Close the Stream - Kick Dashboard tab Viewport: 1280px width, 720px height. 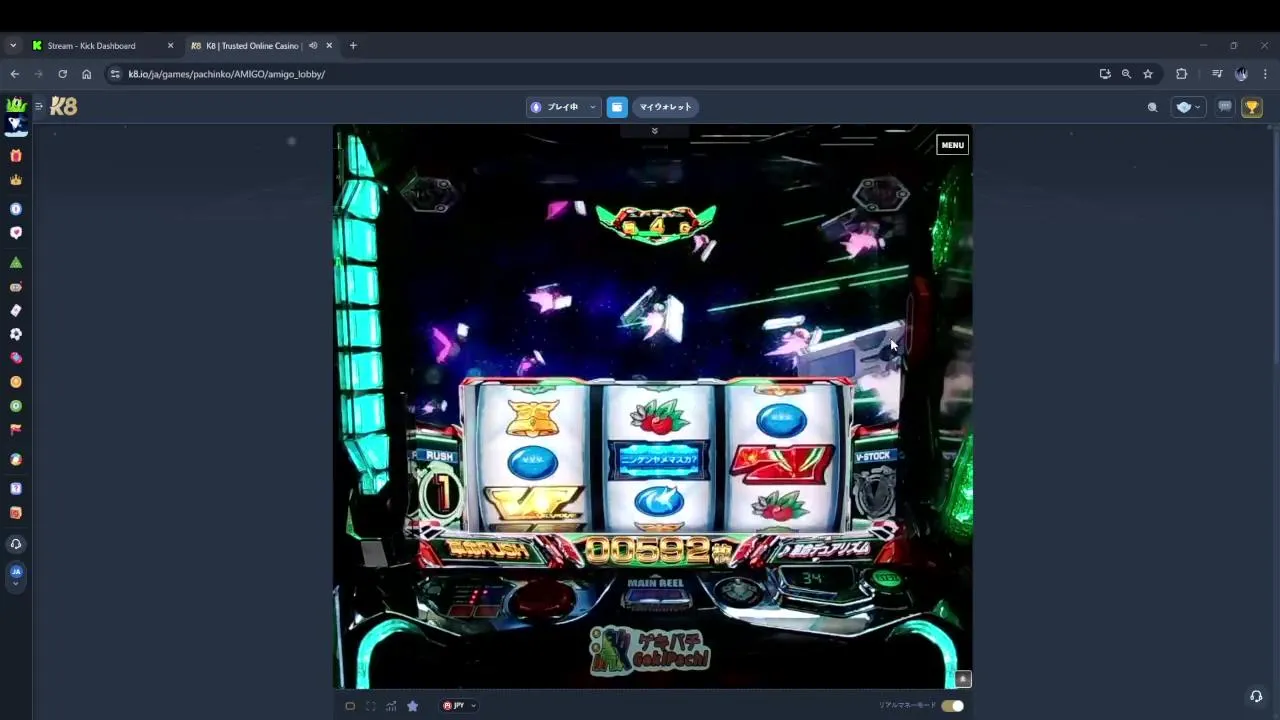pyautogui.click(x=170, y=46)
